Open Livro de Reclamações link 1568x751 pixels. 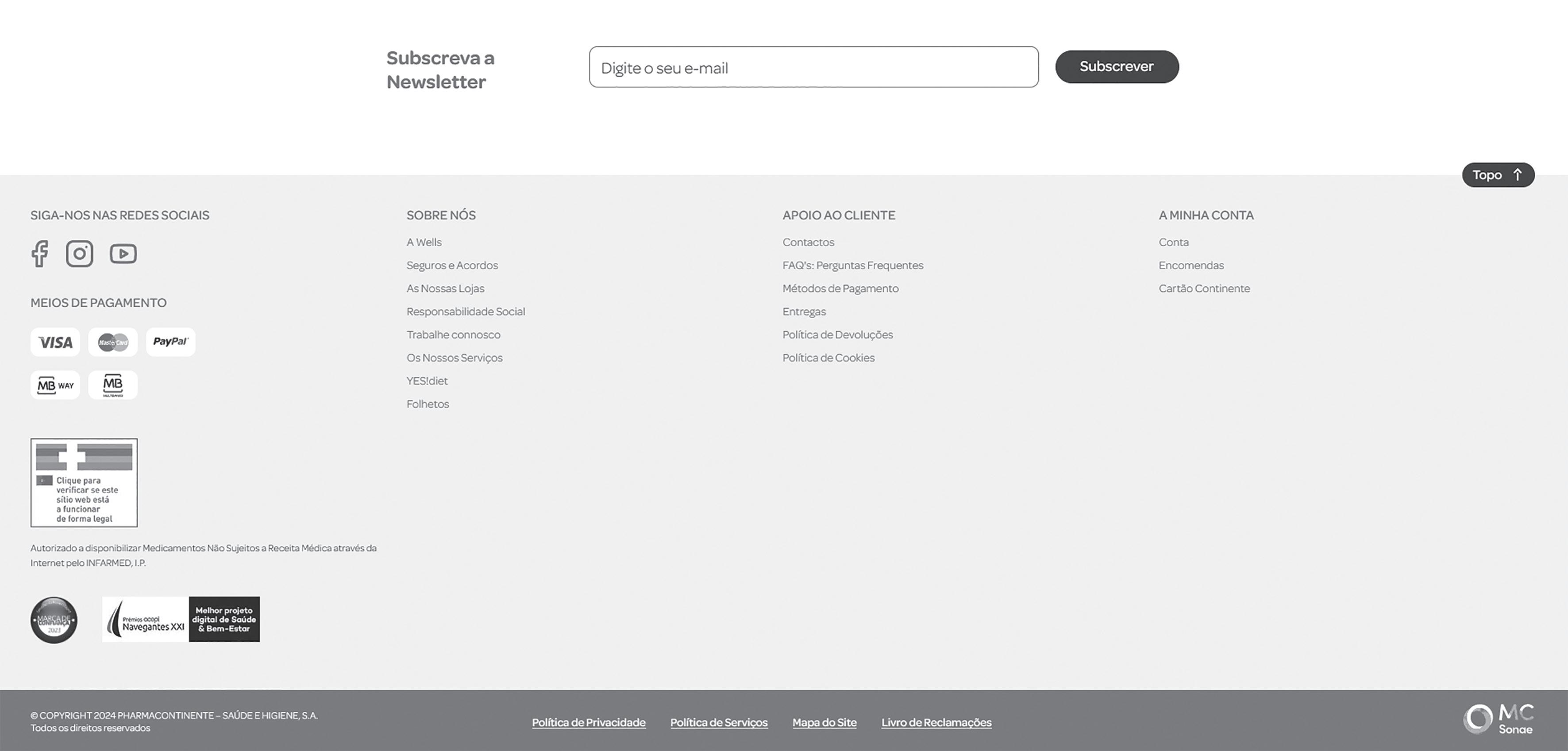tap(936, 722)
